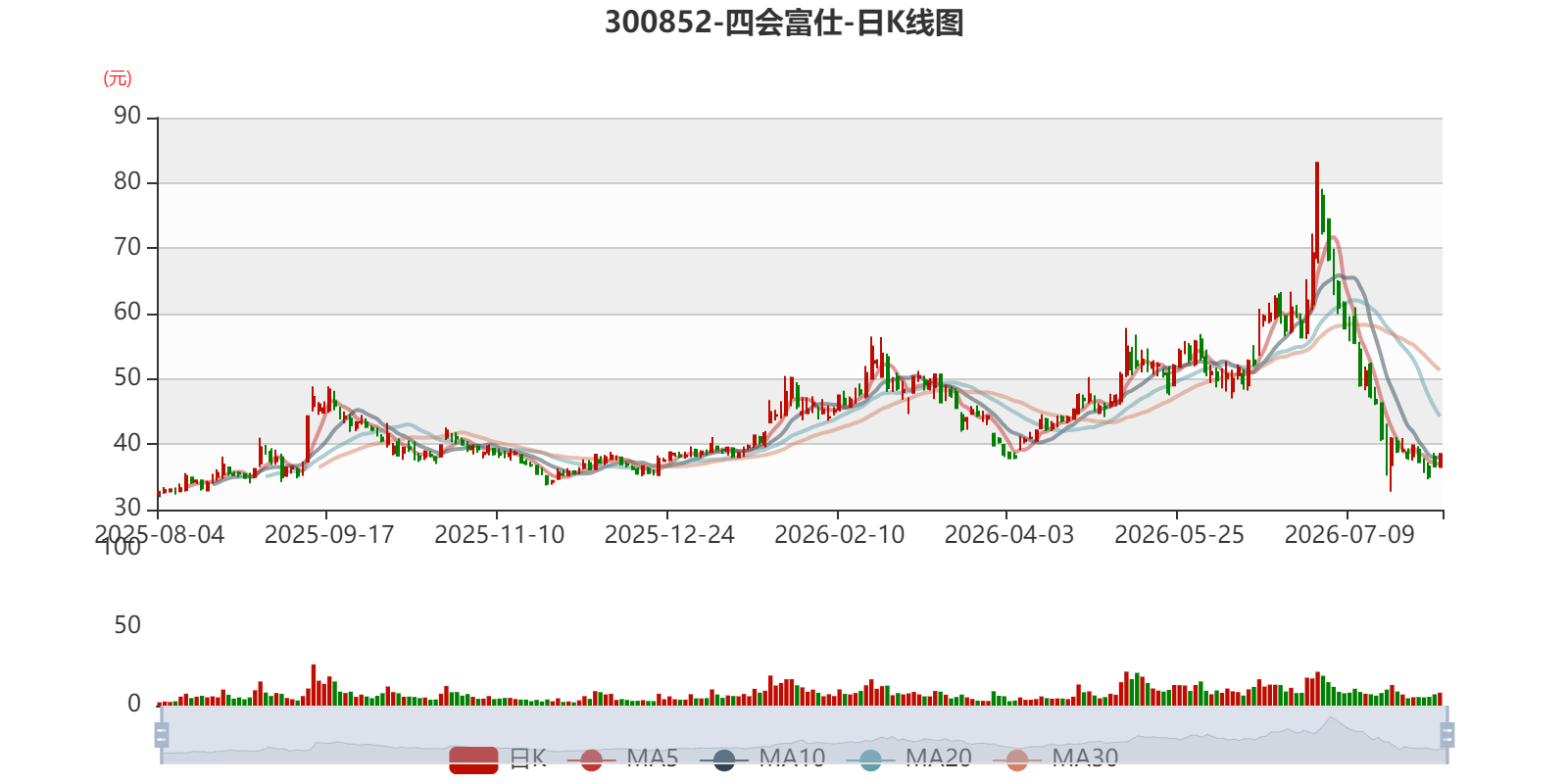Screen dimensions: 1568x784
Task: Toggle the 日K candlestick legend icon
Action: (x=473, y=759)
